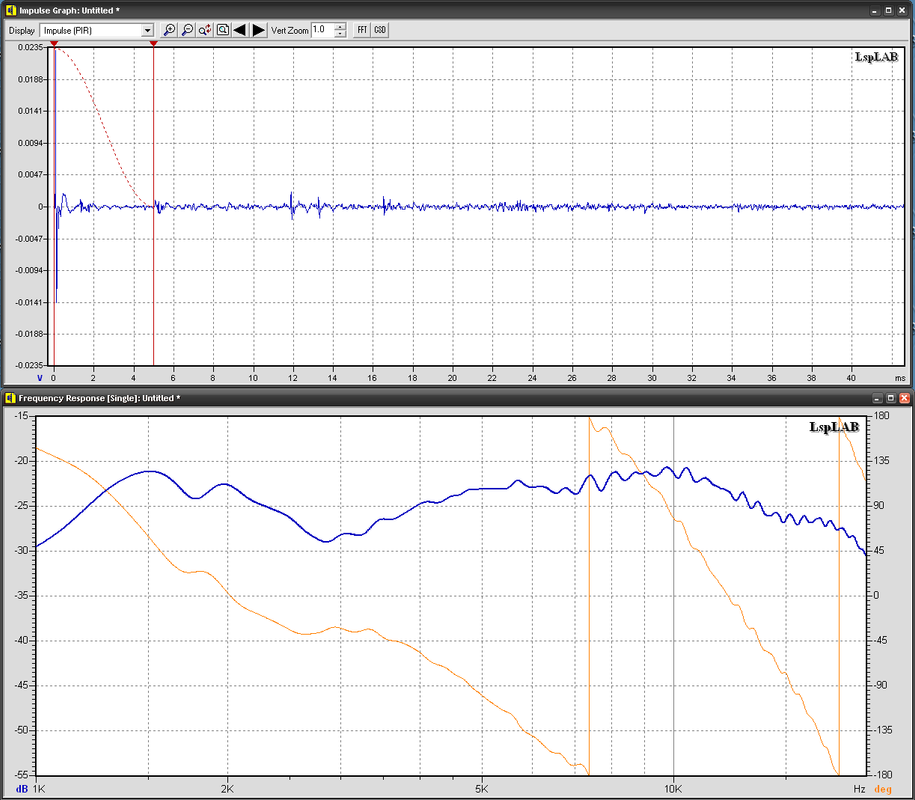
Task: Click the left red window marker at 0 ms
Action: click(54, 44)
